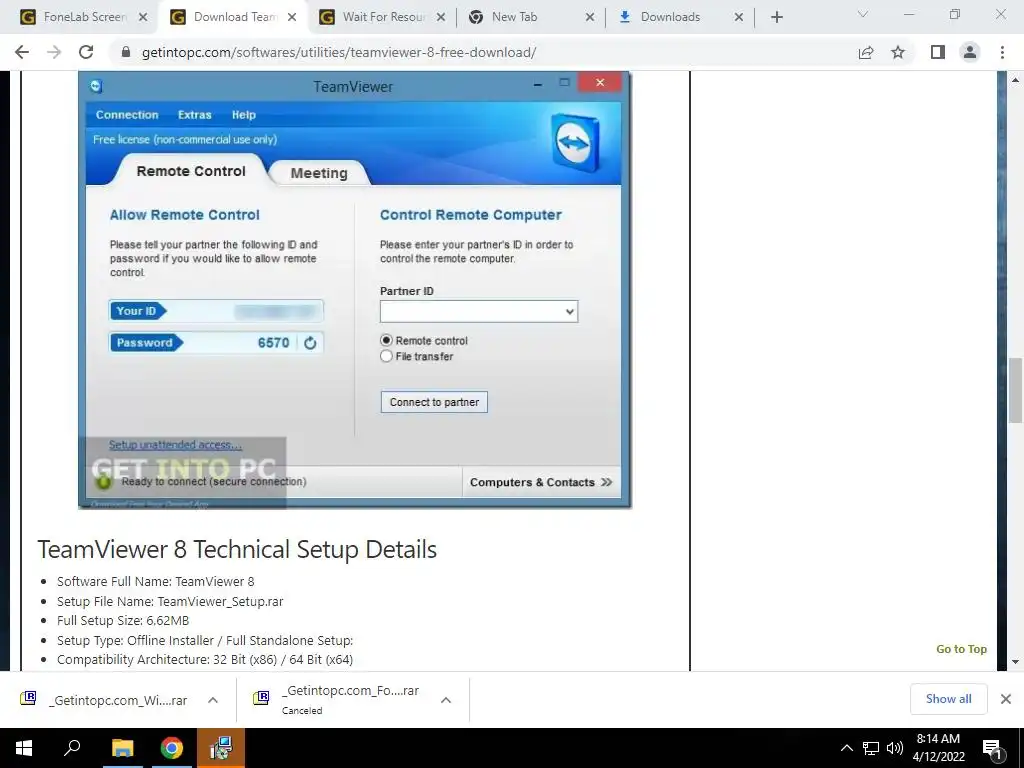Open the Windows Start menu

tap(24, 748)
